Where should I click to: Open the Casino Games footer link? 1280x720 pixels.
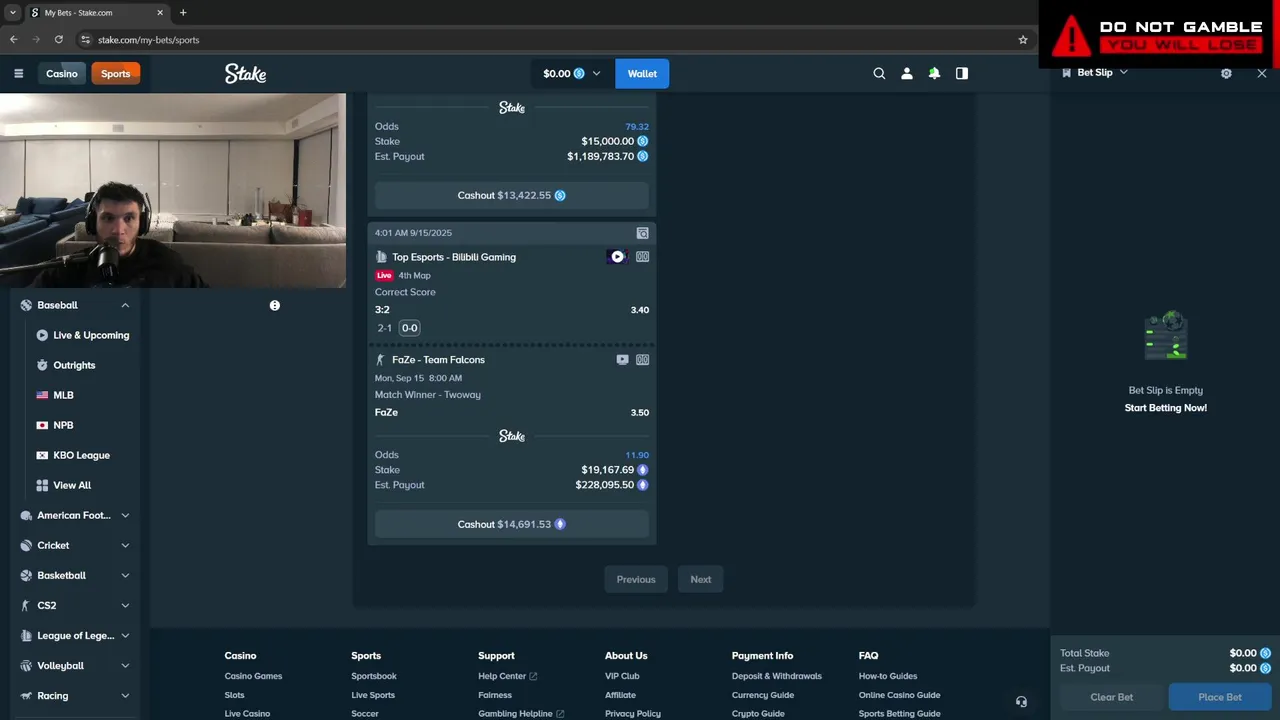pyautogui.click(x=253, y=676)
